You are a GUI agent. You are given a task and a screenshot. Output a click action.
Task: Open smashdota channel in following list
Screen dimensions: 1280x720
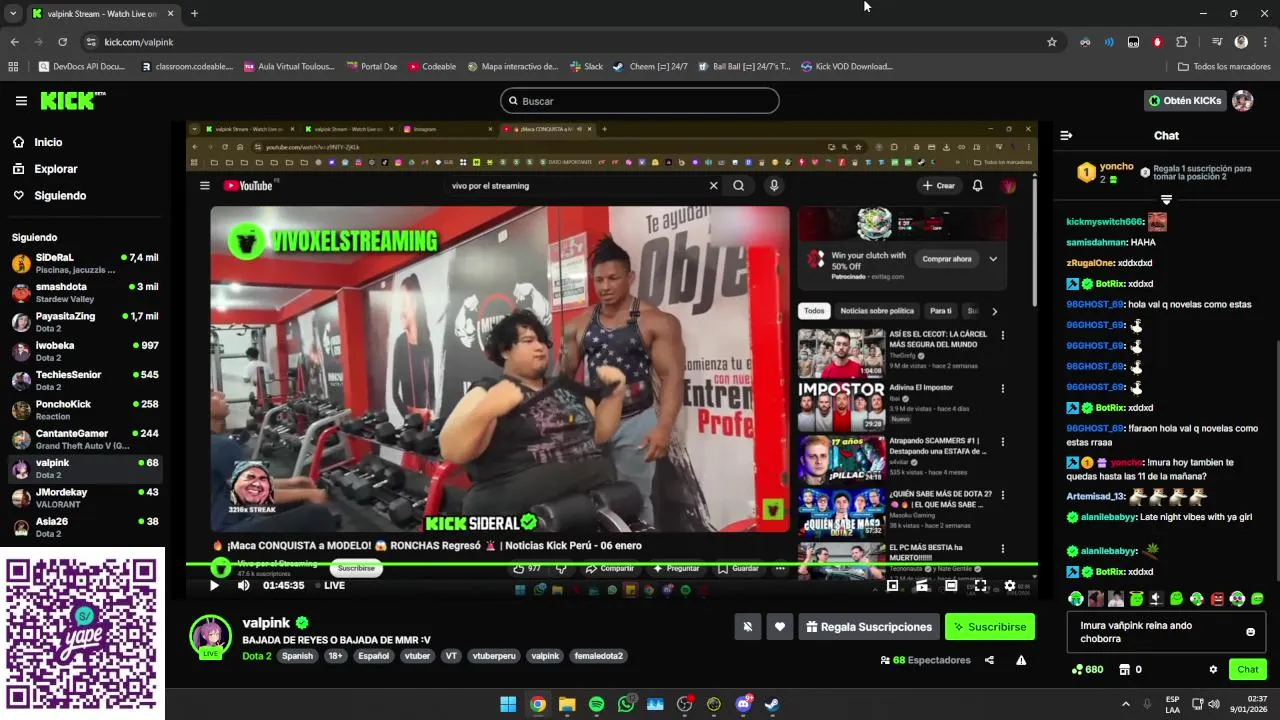point(84,292)
